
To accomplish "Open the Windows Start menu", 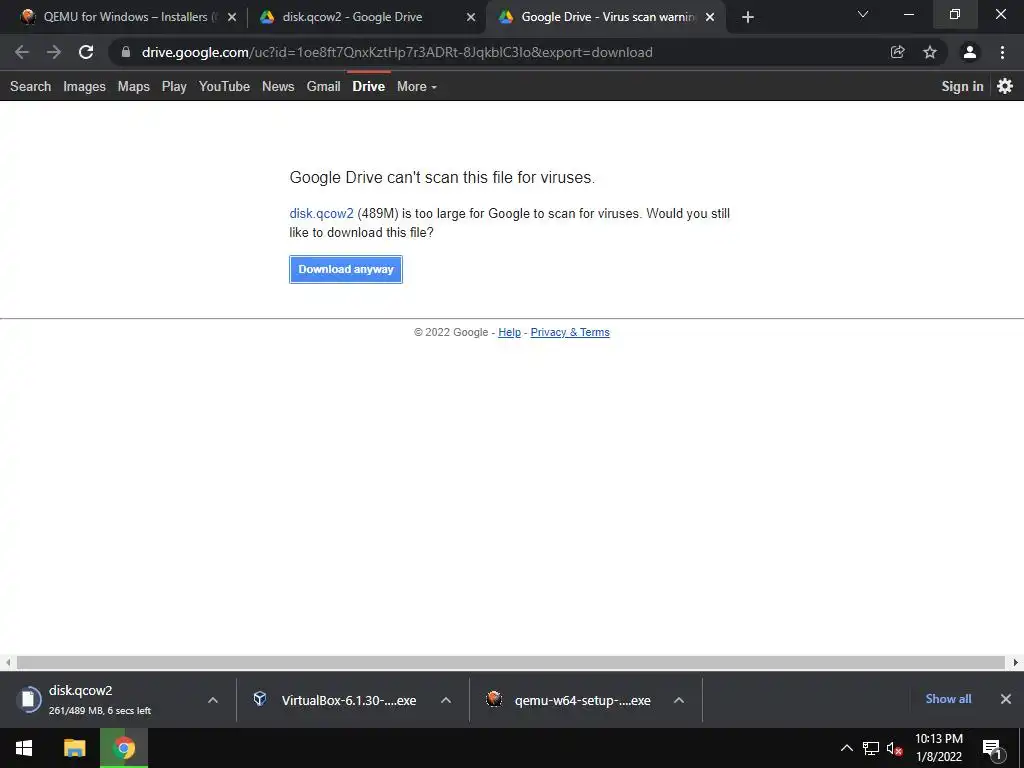I will pos(24,748).
